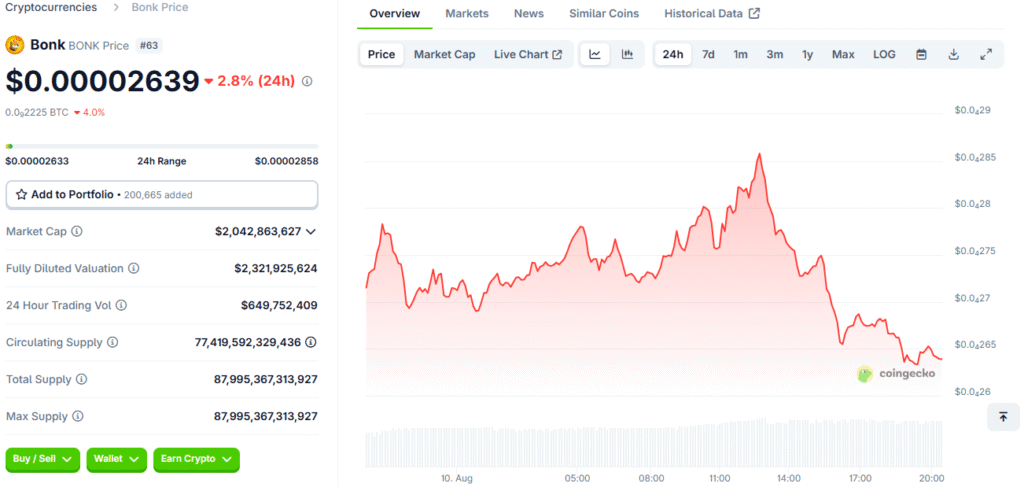Click the scroll-to-top arrow button
Screen dimensions: 1024x487
point(1003,417)
